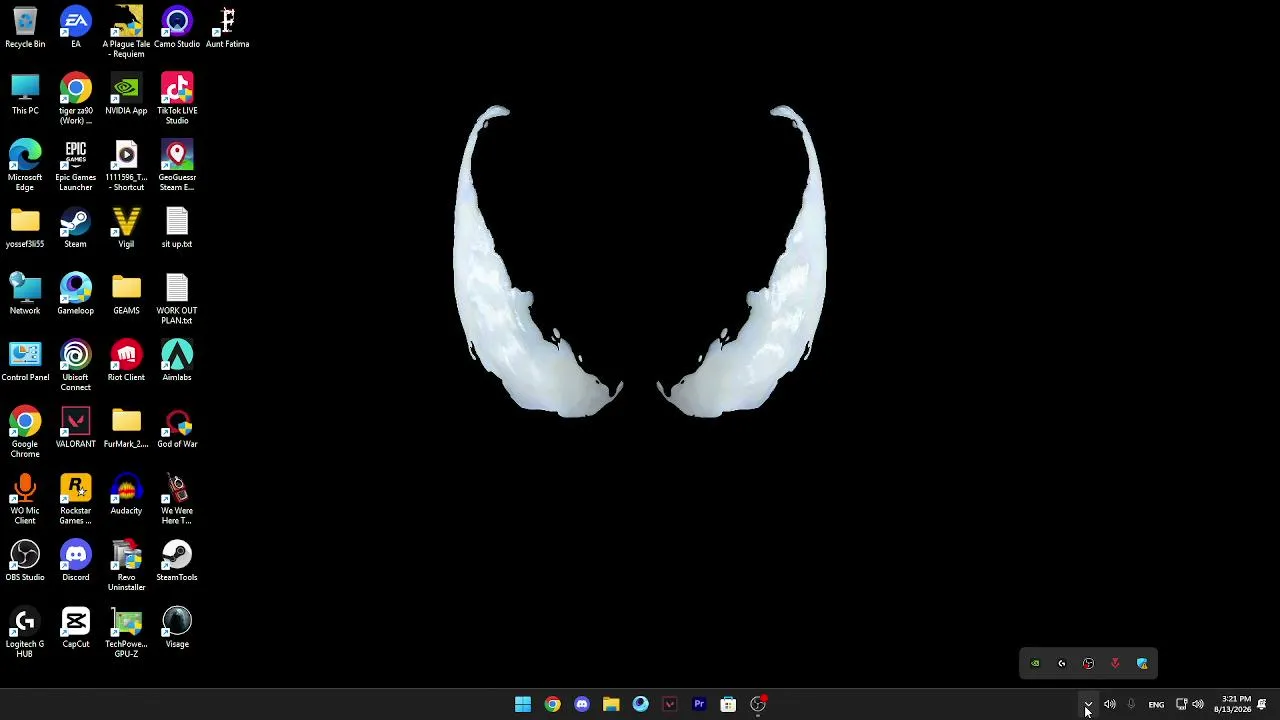Switch the ENG input language indicator
Viewport: 1280px width, 720px height.
1156,705
